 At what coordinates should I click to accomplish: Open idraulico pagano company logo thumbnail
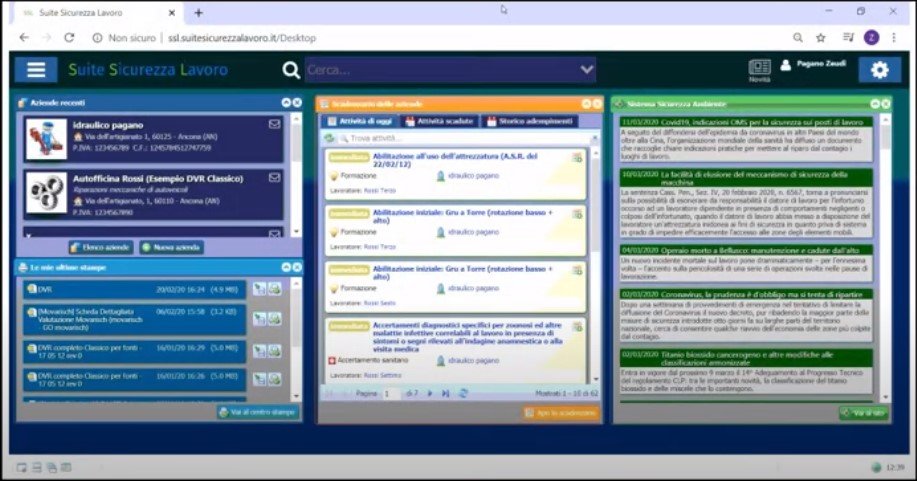[x=46, y=140]
